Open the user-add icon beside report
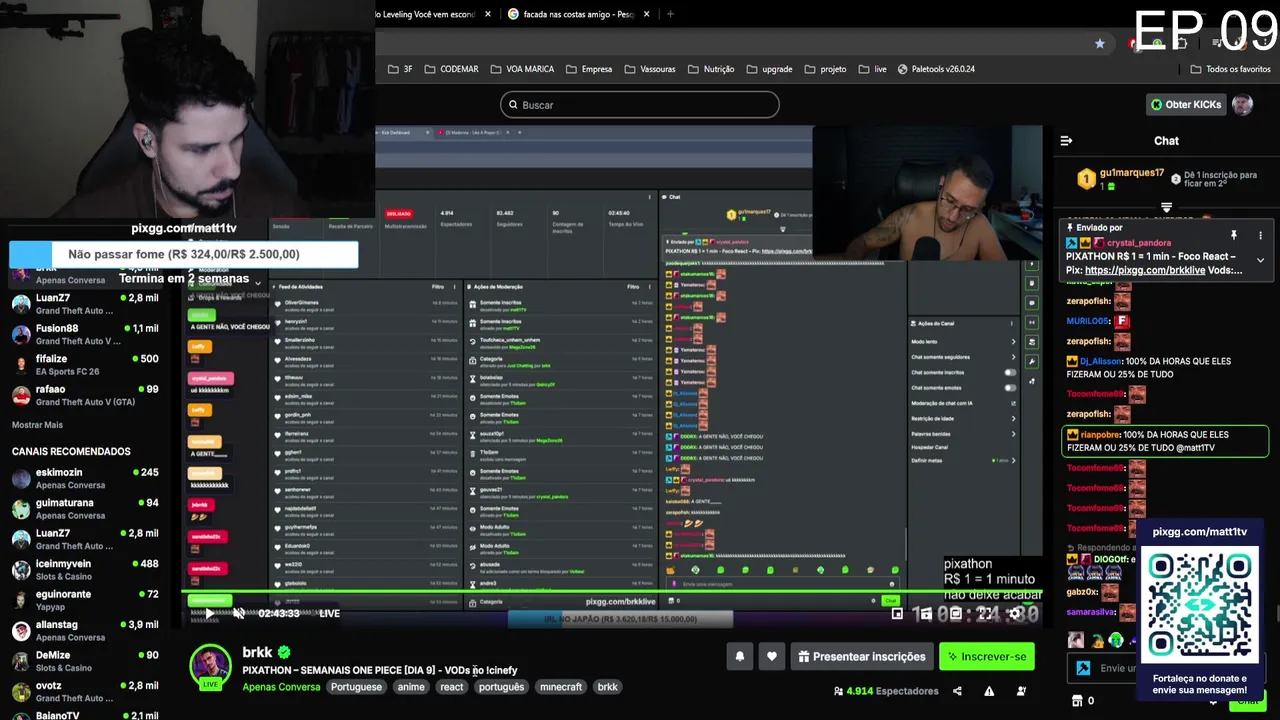Screen dimensions: 1280x720 [x=1021, y=691]
